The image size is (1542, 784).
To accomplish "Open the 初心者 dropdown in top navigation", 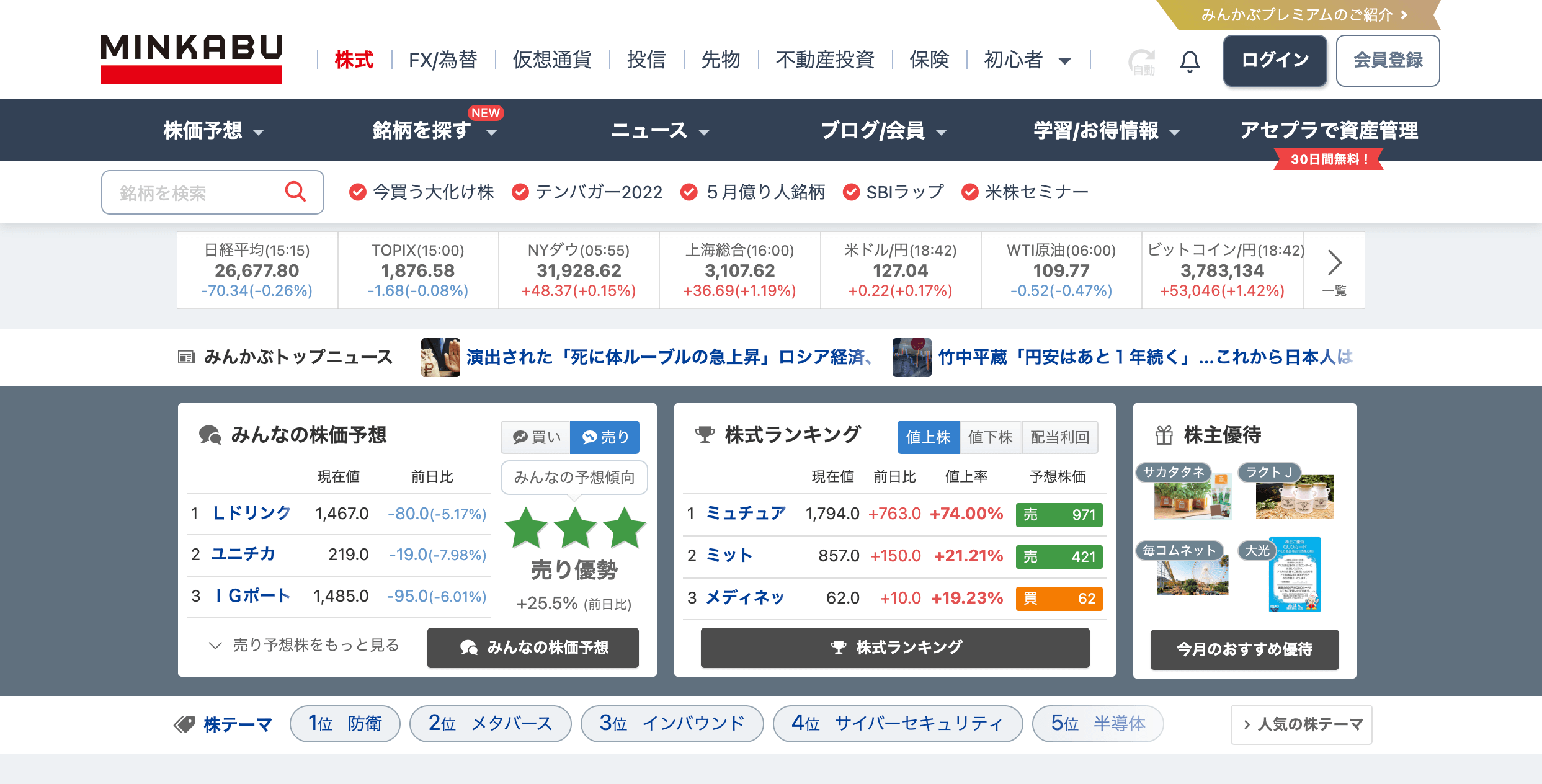I will click(x=1027, y=60).
